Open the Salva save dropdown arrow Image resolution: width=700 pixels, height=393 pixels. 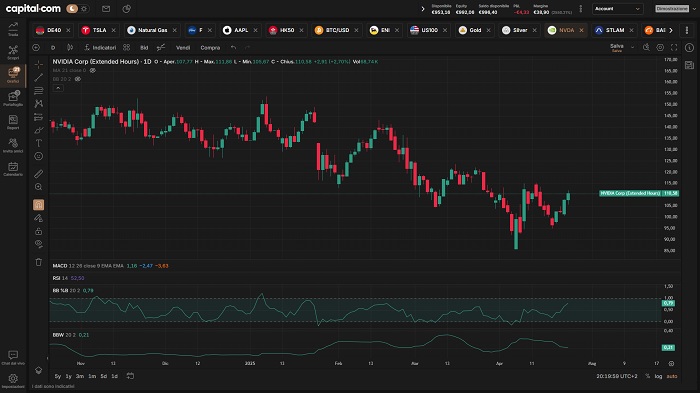pyautogui.click(x=633, y=47)
